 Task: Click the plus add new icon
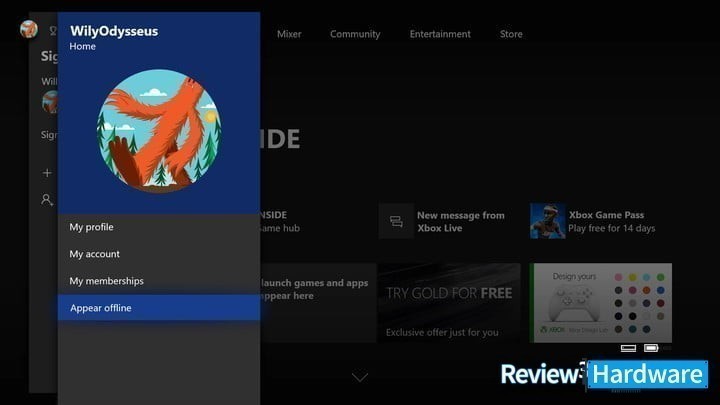click(47, 173)
